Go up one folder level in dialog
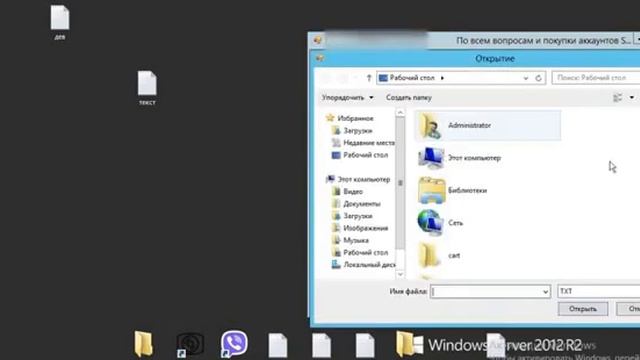 click(369, 78)
